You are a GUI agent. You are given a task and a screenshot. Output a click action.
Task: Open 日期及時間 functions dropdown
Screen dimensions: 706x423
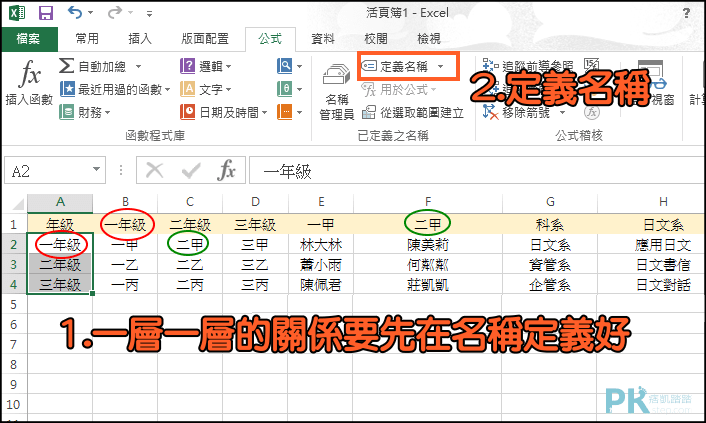(224, 112)
